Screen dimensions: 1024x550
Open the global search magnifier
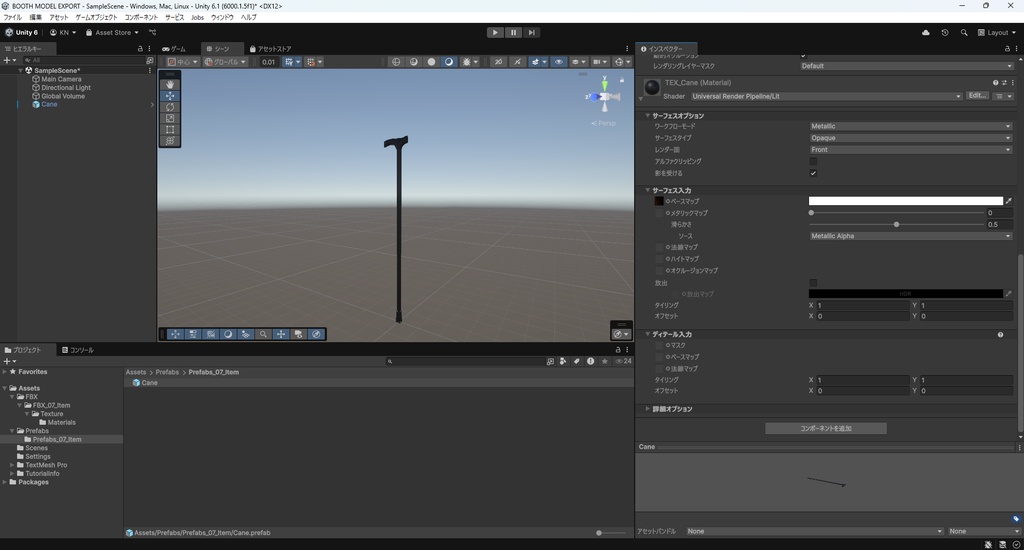pyautogui.click(x=963, y=32)
